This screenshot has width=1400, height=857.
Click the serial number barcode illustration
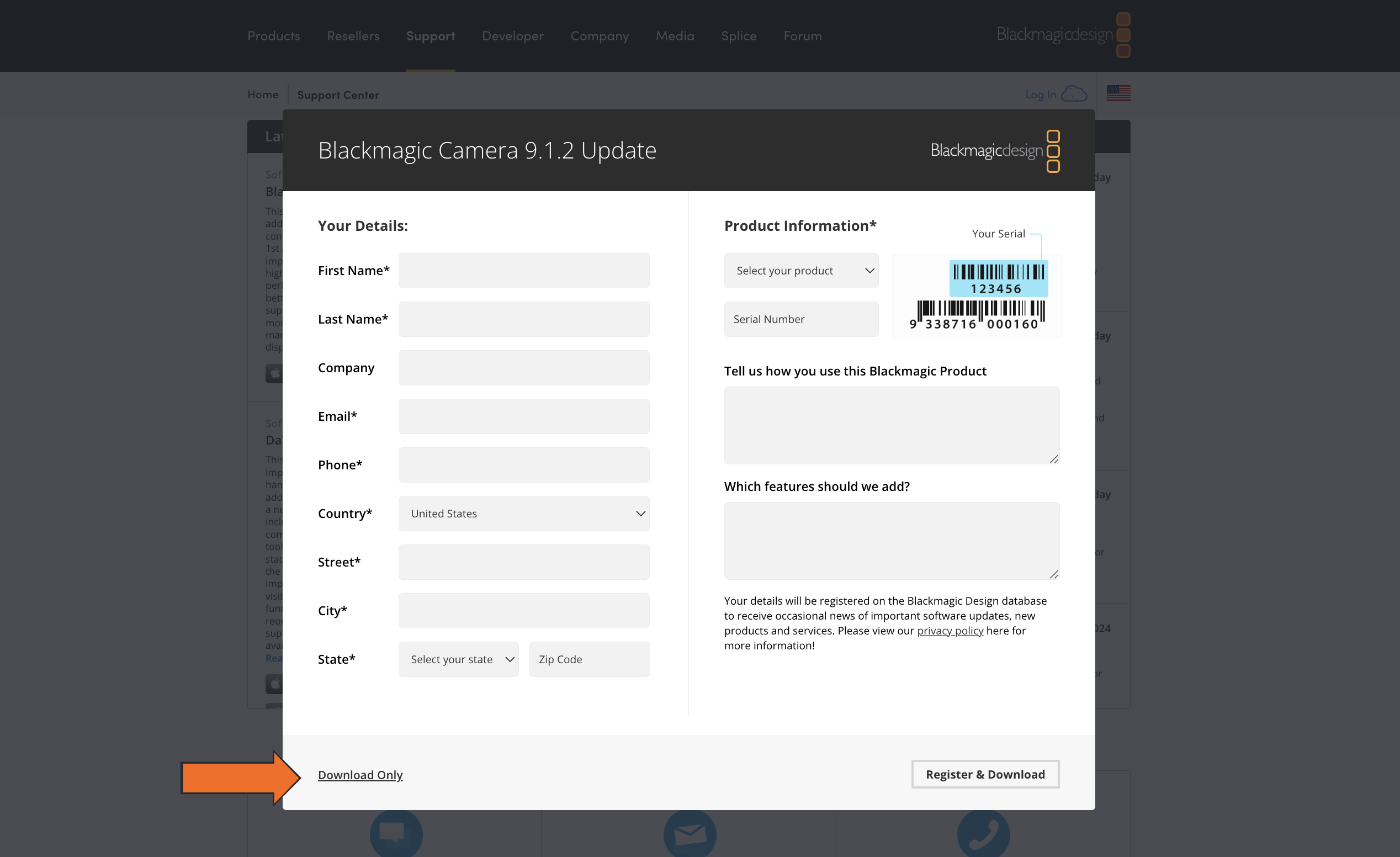click(x=975, y=295)
